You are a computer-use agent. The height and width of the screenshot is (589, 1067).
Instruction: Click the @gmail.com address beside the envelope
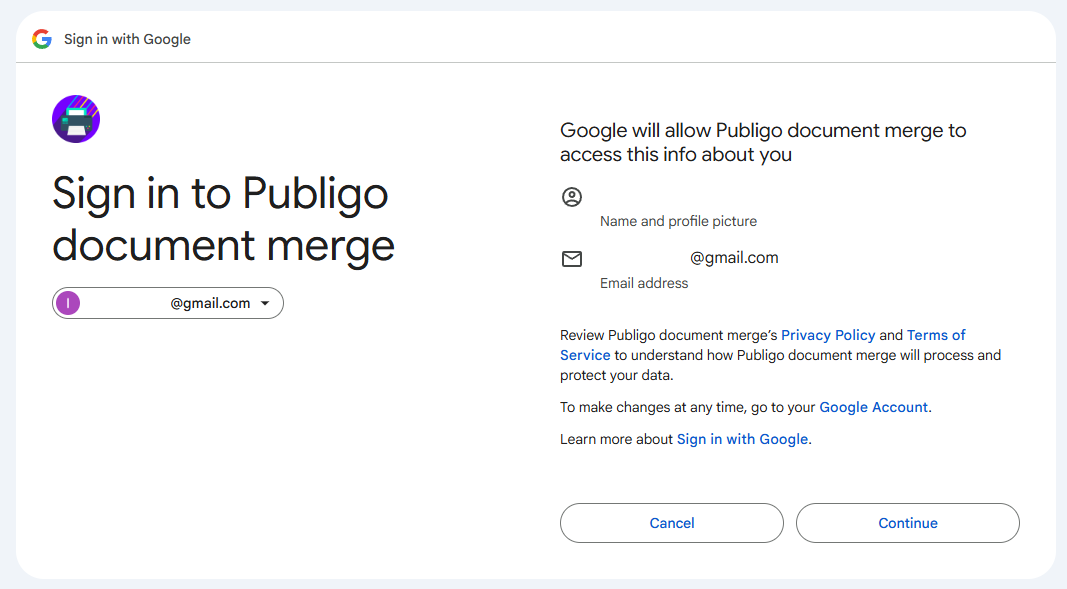pos(734,258)
